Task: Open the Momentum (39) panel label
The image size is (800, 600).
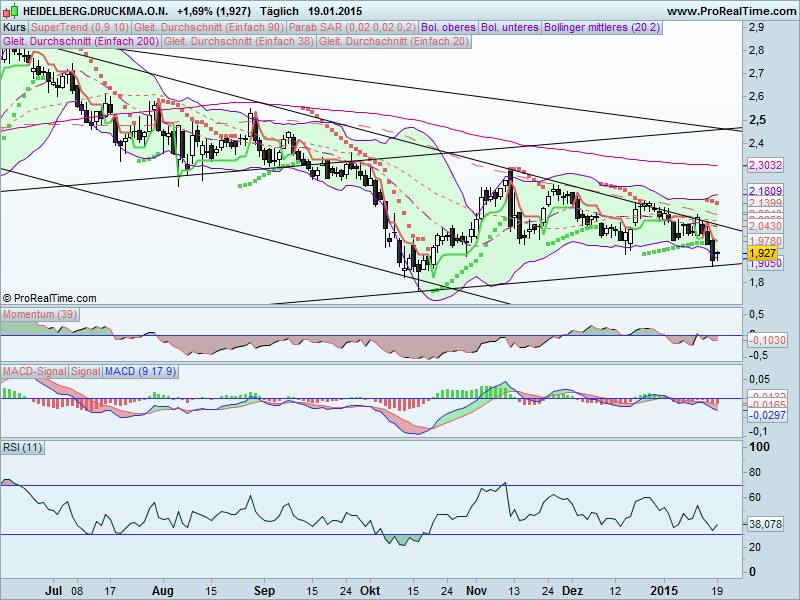Action: 40,314
